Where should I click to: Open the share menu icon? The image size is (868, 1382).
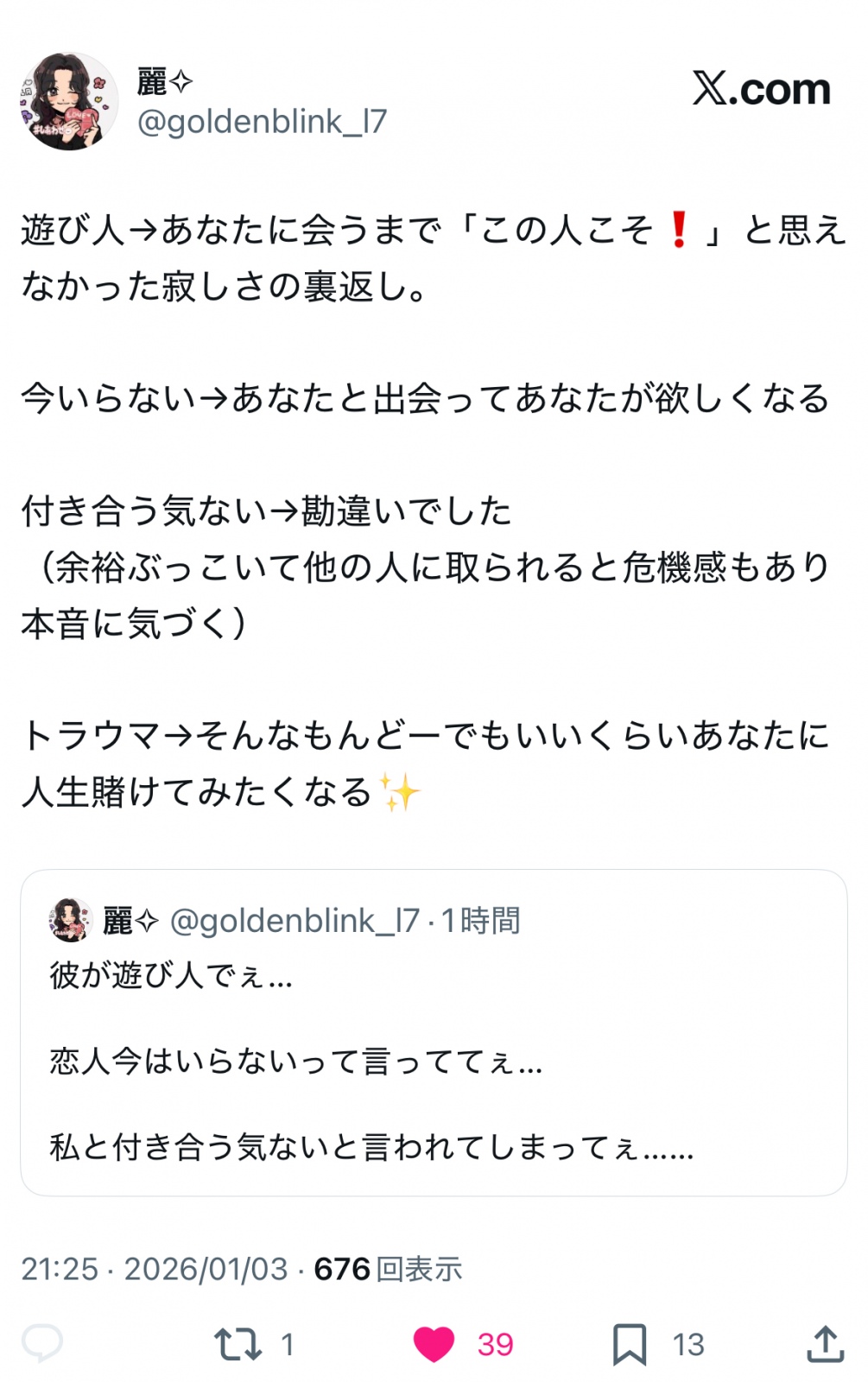pos(825,1344)
